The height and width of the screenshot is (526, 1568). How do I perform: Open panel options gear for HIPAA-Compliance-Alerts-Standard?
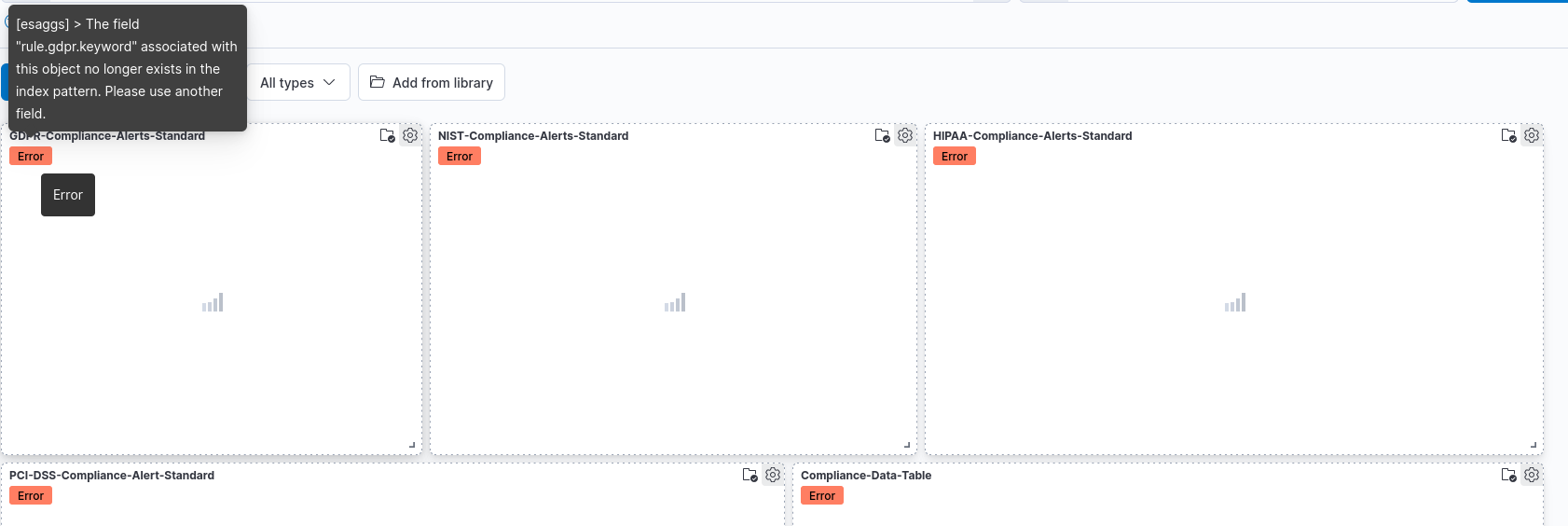1532,135
